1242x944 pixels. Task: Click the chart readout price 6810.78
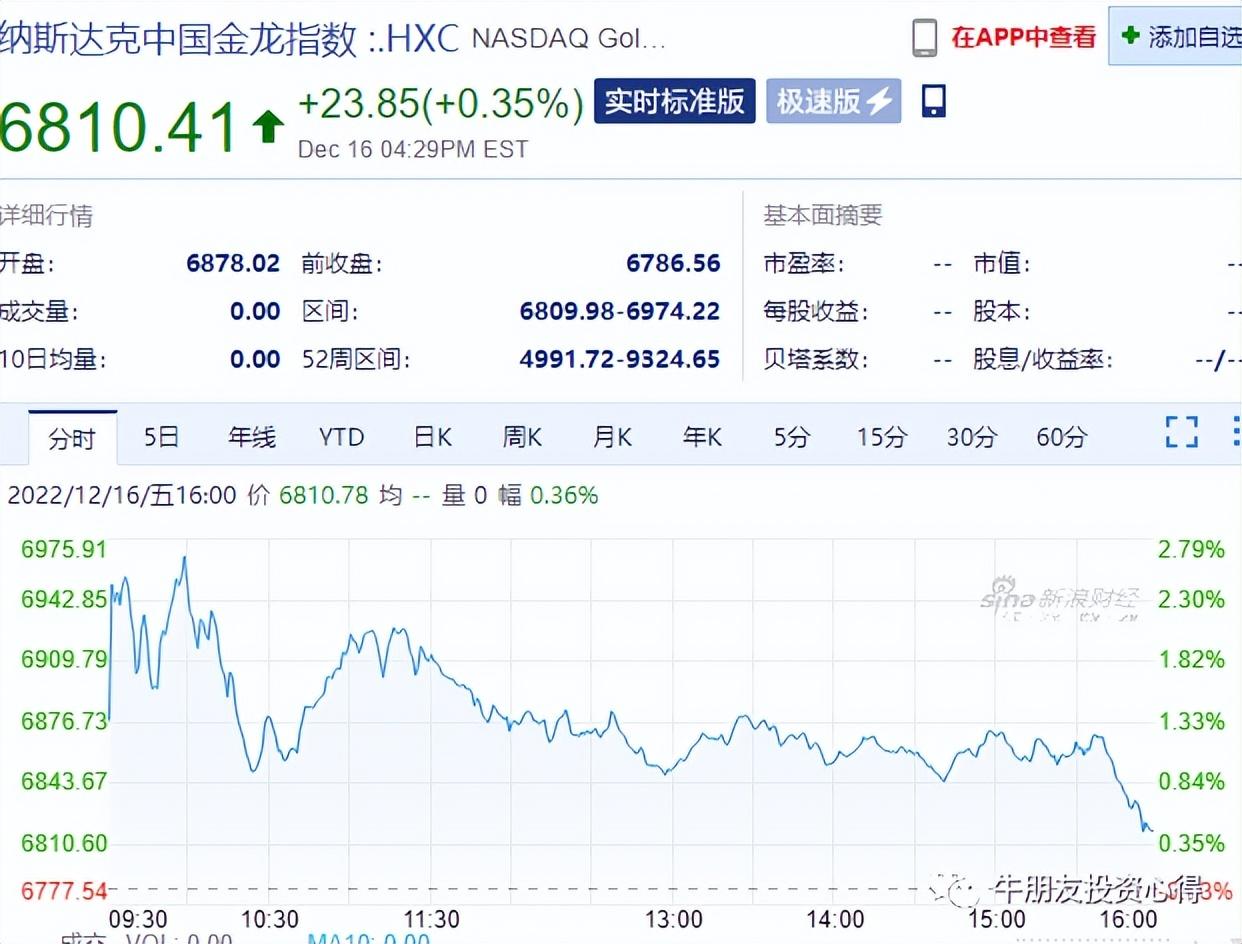coord(325,495)
